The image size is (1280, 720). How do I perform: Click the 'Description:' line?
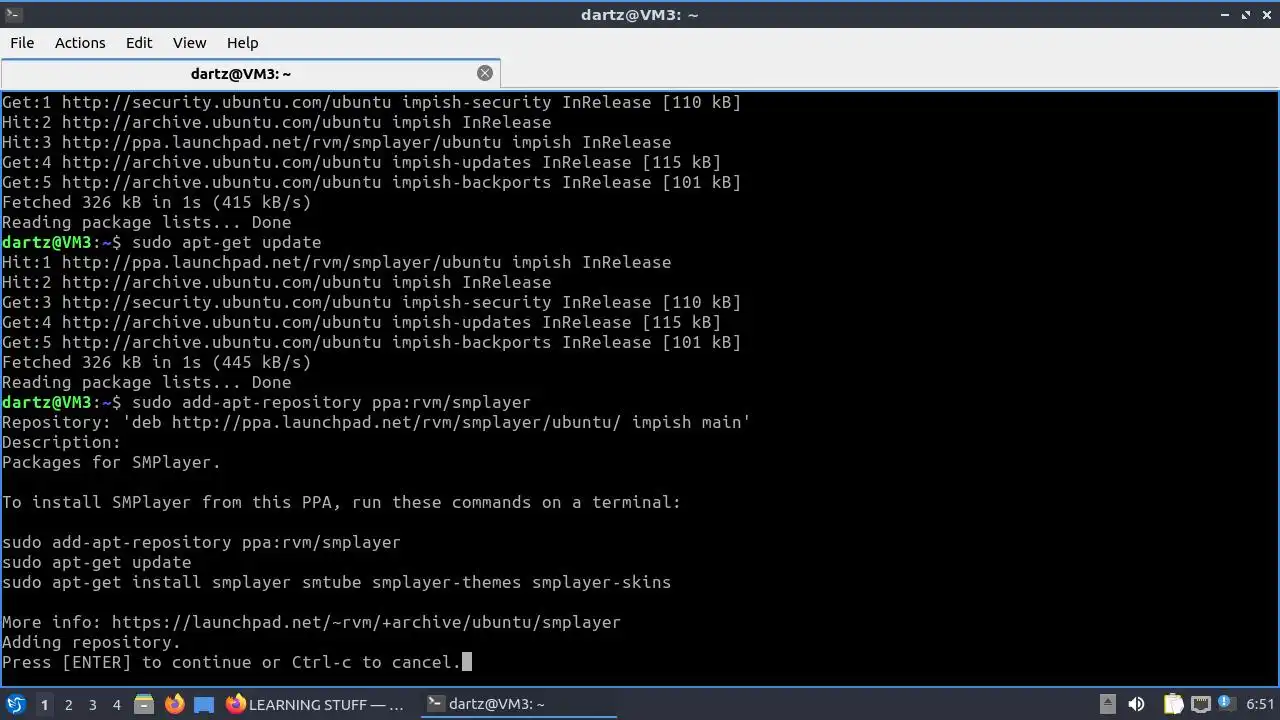tap(61, 442)
